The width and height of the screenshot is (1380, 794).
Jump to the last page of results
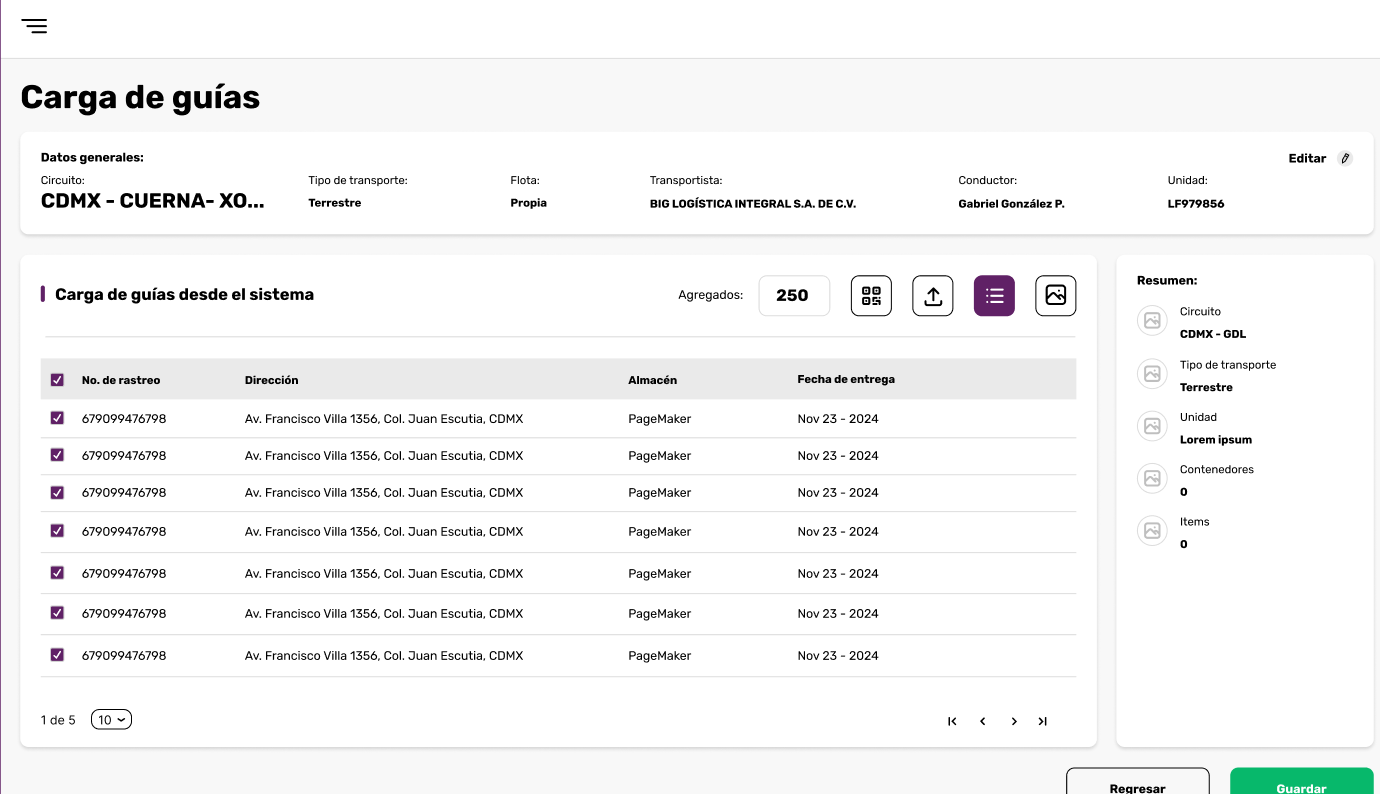coord(1042,721)
